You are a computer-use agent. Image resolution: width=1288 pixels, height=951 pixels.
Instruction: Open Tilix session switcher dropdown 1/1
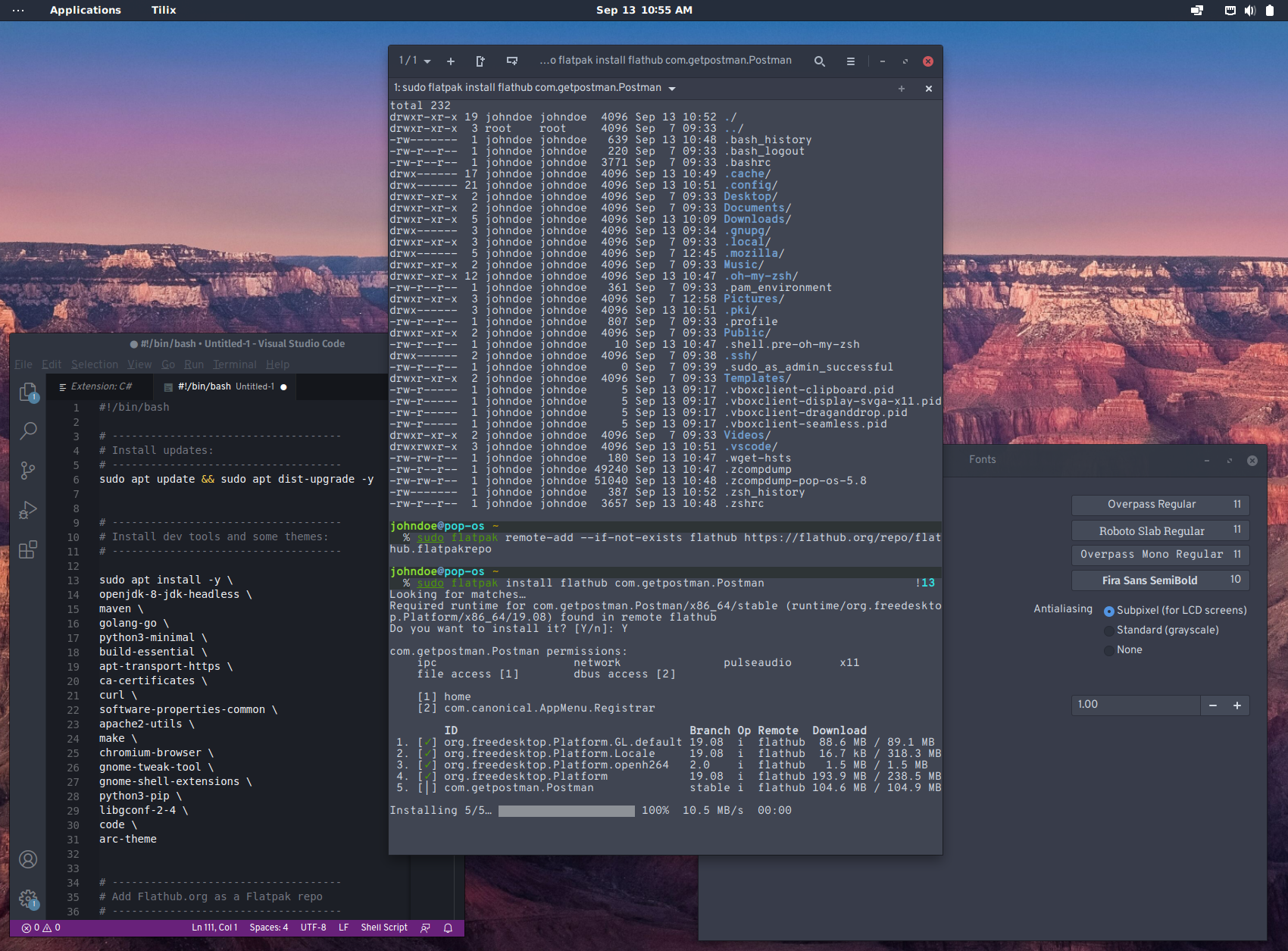[415, 61]
